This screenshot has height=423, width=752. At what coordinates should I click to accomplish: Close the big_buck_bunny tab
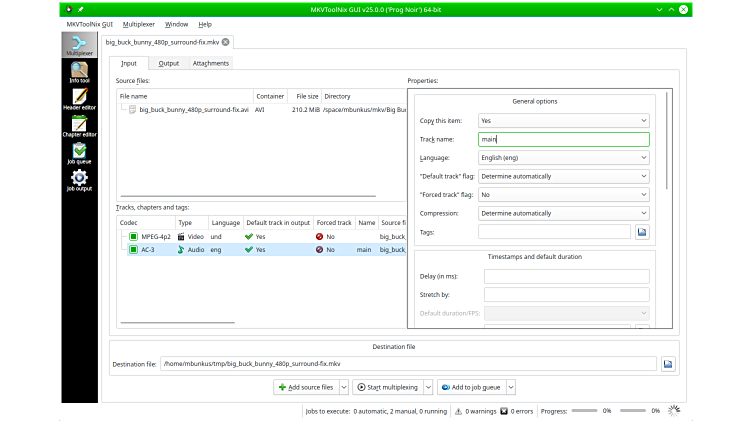[x=226, y=42]
